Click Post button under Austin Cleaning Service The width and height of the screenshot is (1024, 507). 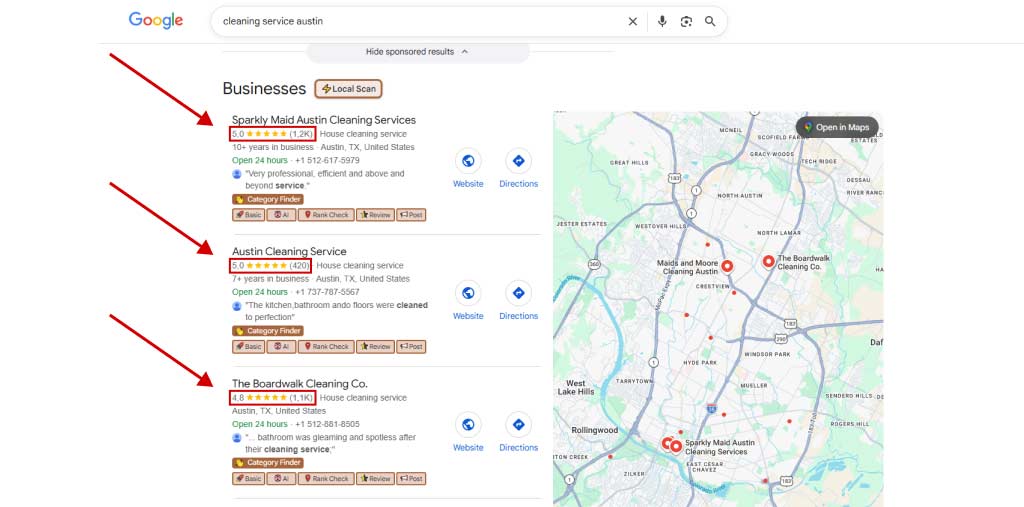(411, 347)
